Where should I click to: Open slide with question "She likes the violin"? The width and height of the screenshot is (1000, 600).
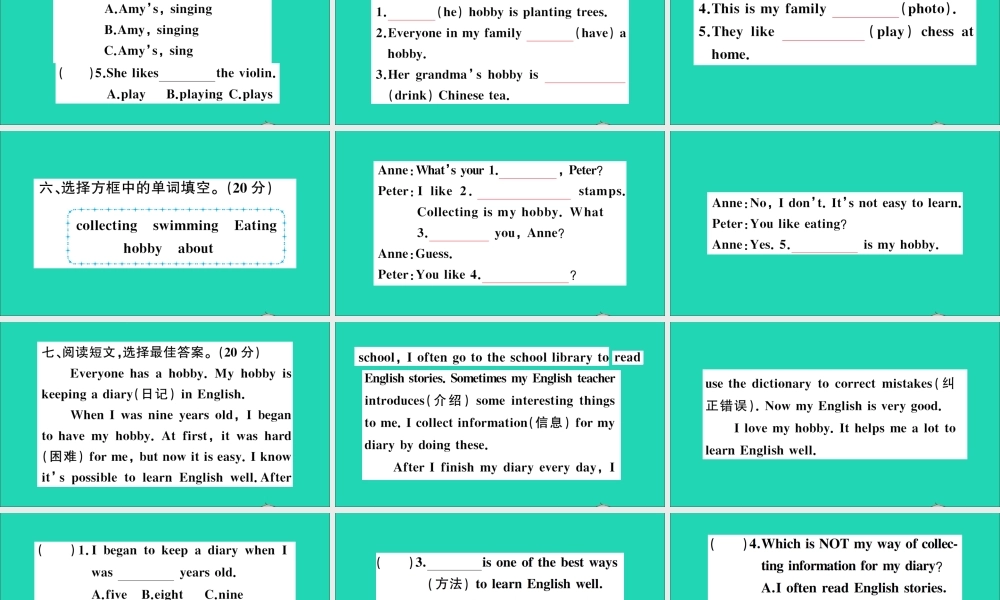point(165,62)
